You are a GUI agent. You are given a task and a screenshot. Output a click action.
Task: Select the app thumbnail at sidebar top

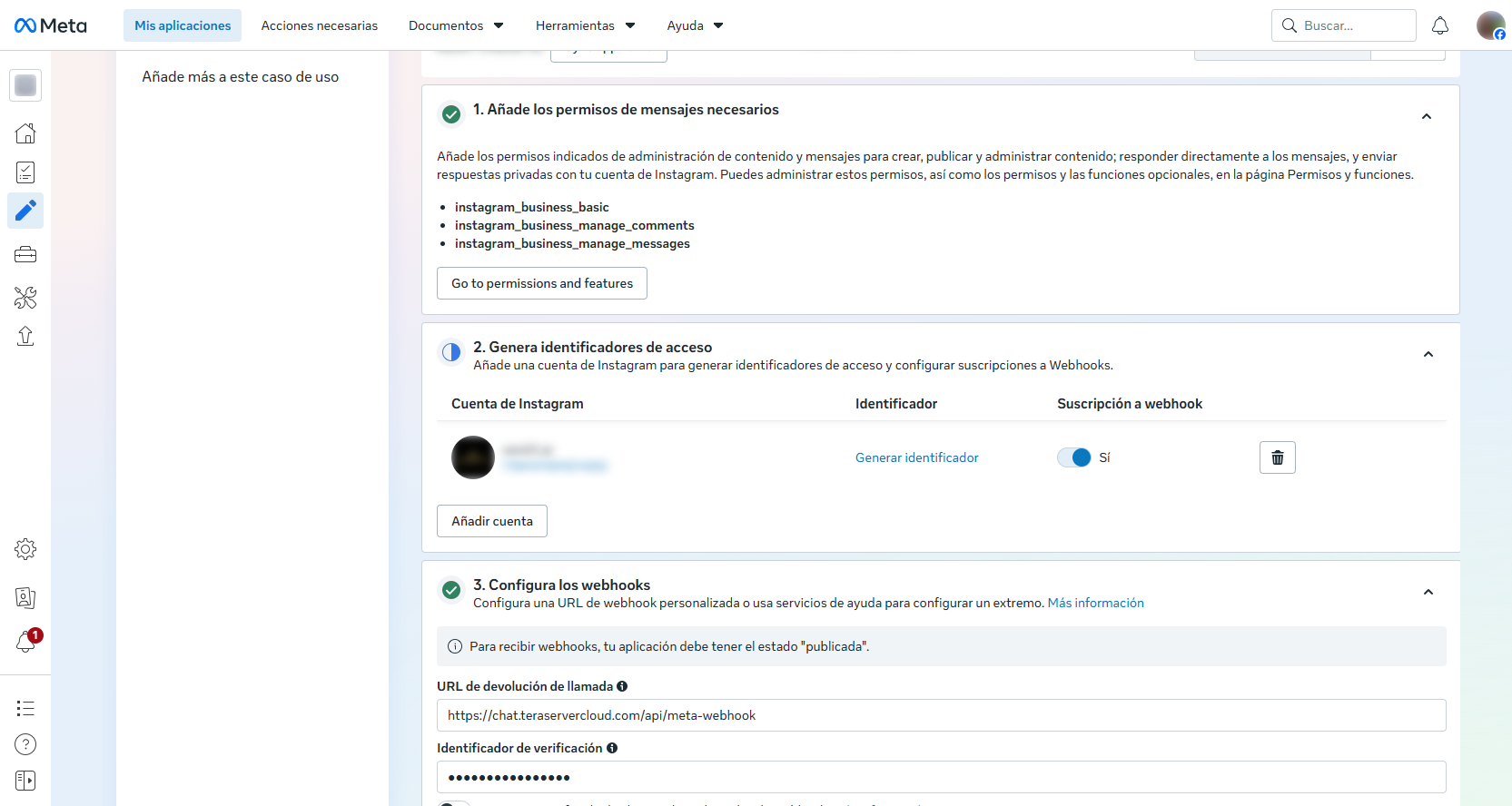(x=25, y=85)
